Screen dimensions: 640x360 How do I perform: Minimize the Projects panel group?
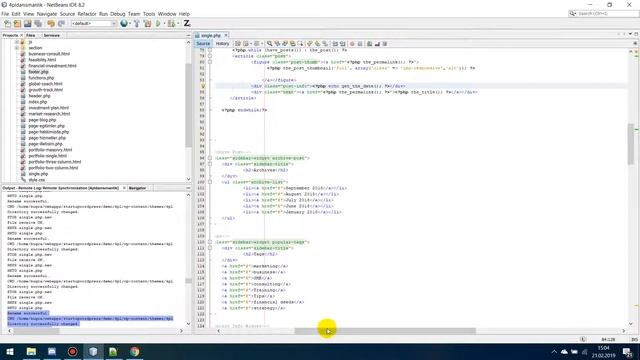(188, 36)
